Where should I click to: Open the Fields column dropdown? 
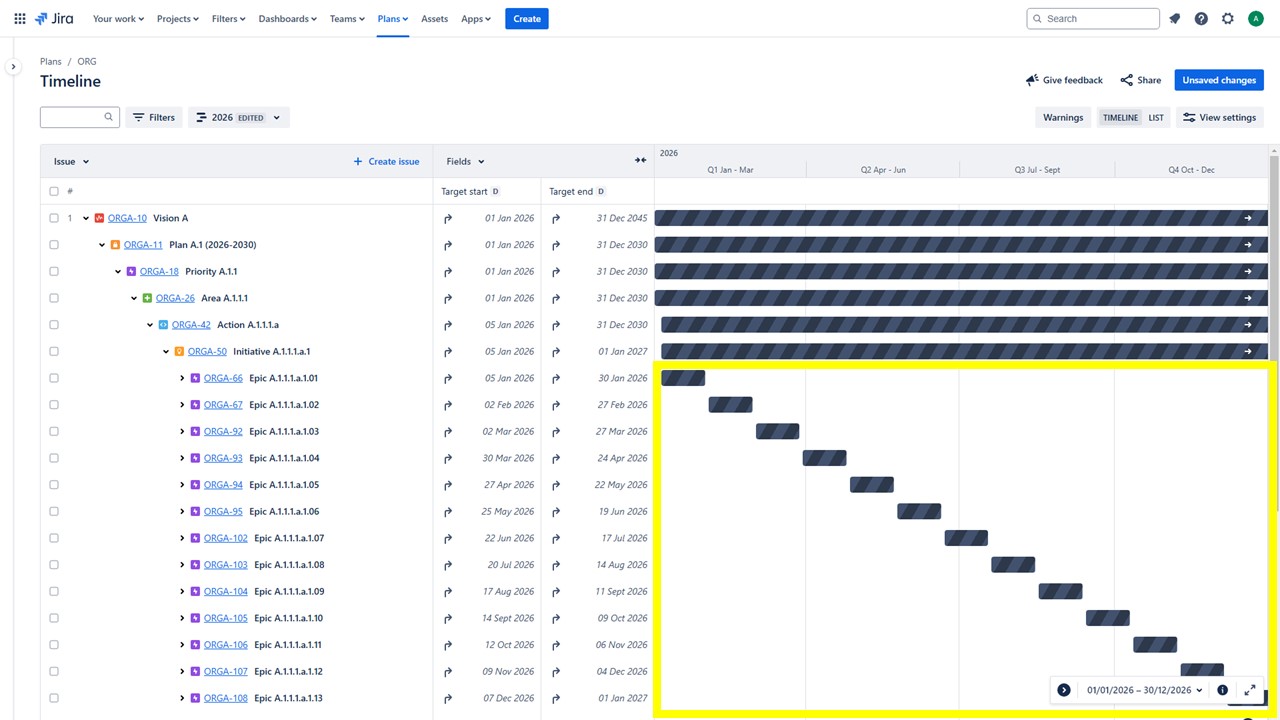[465, 161]
